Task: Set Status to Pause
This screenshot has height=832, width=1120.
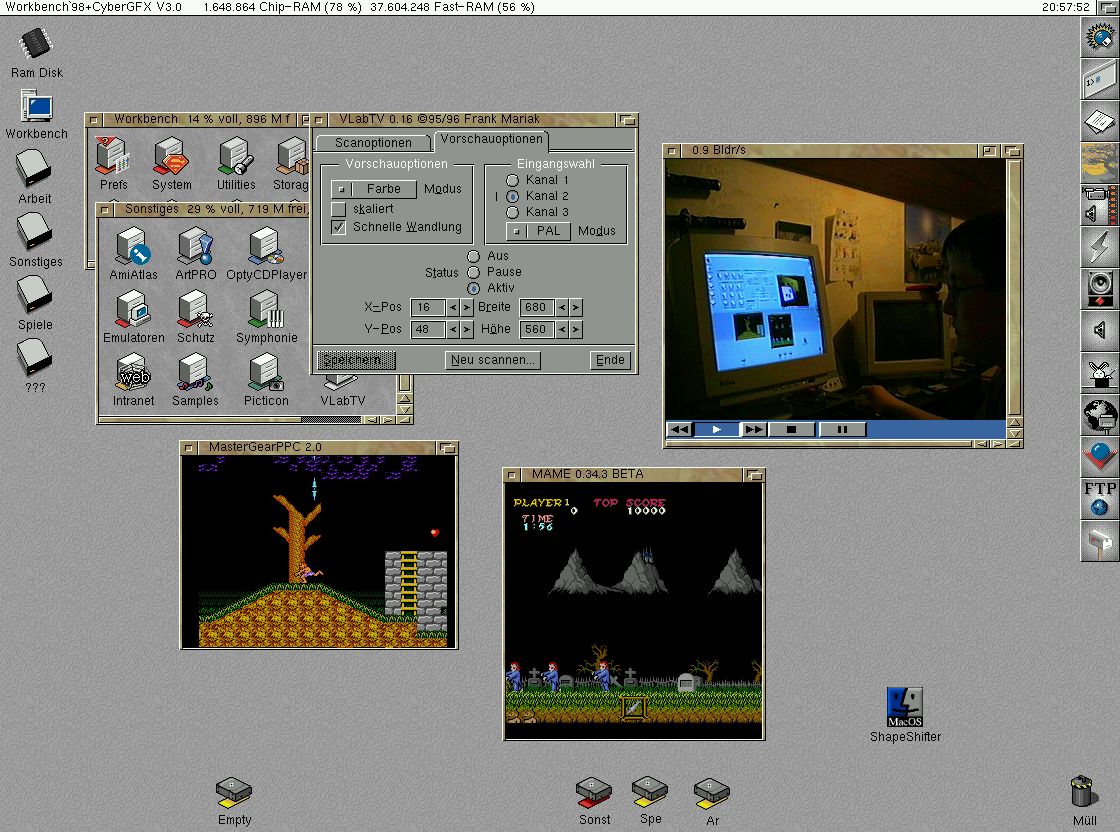Action: point(474,272)
